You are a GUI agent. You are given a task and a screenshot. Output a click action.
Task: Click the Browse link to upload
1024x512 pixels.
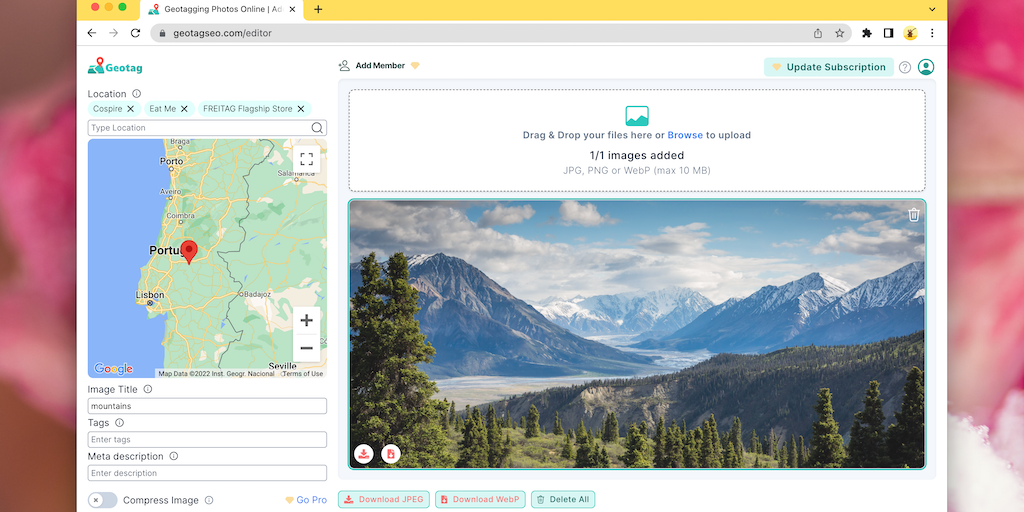[685, 135]
